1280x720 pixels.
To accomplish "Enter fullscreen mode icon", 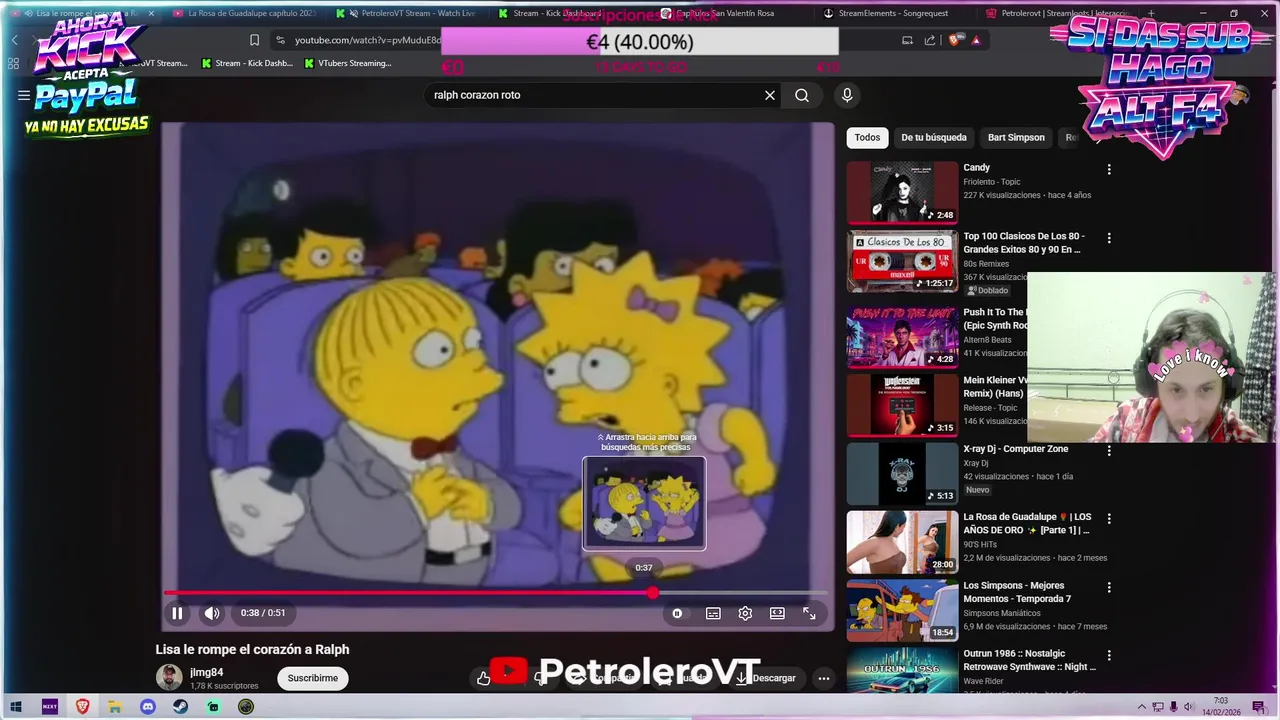I will 809,613.
